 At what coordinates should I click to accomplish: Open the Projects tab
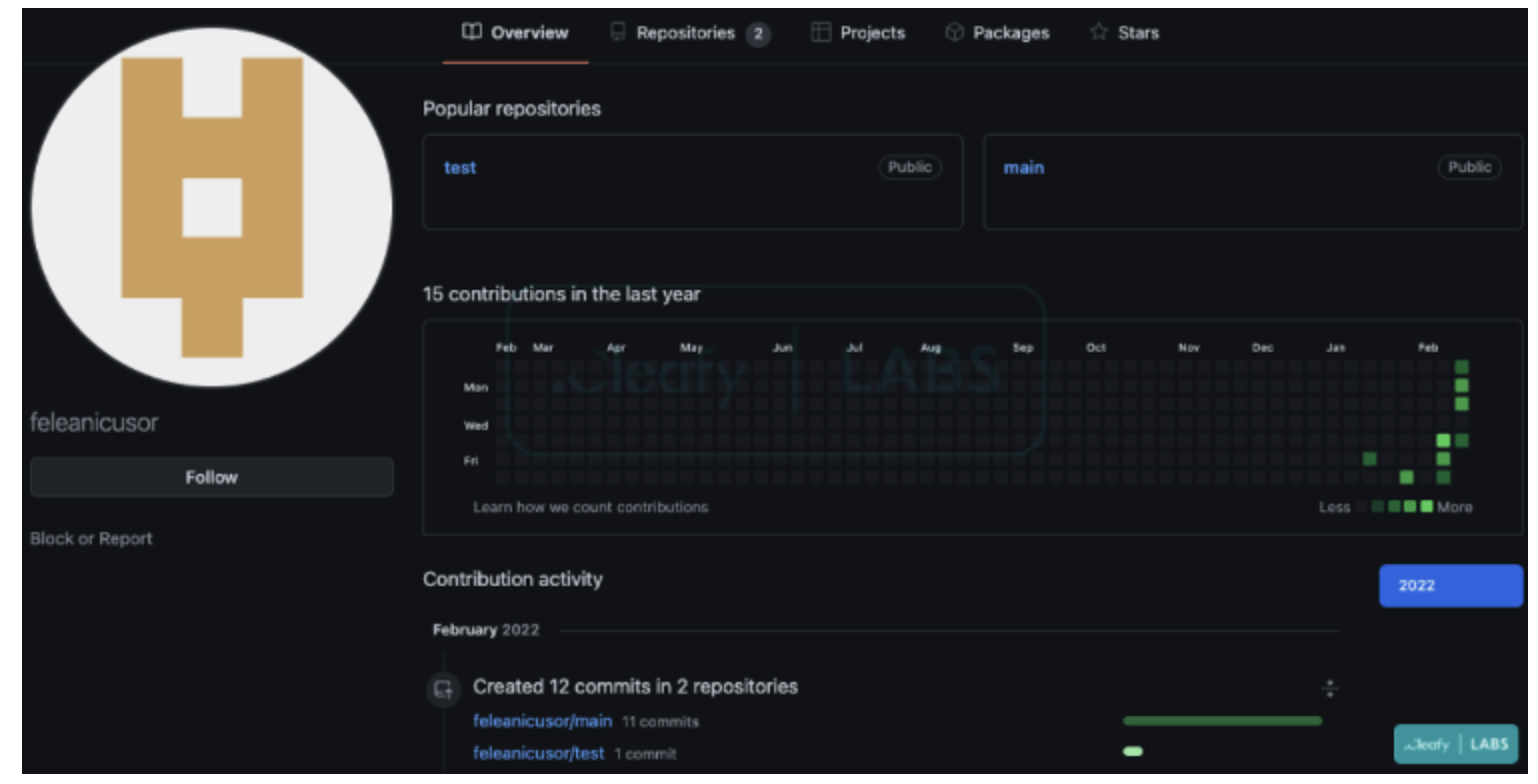click(x=872, y=33)
